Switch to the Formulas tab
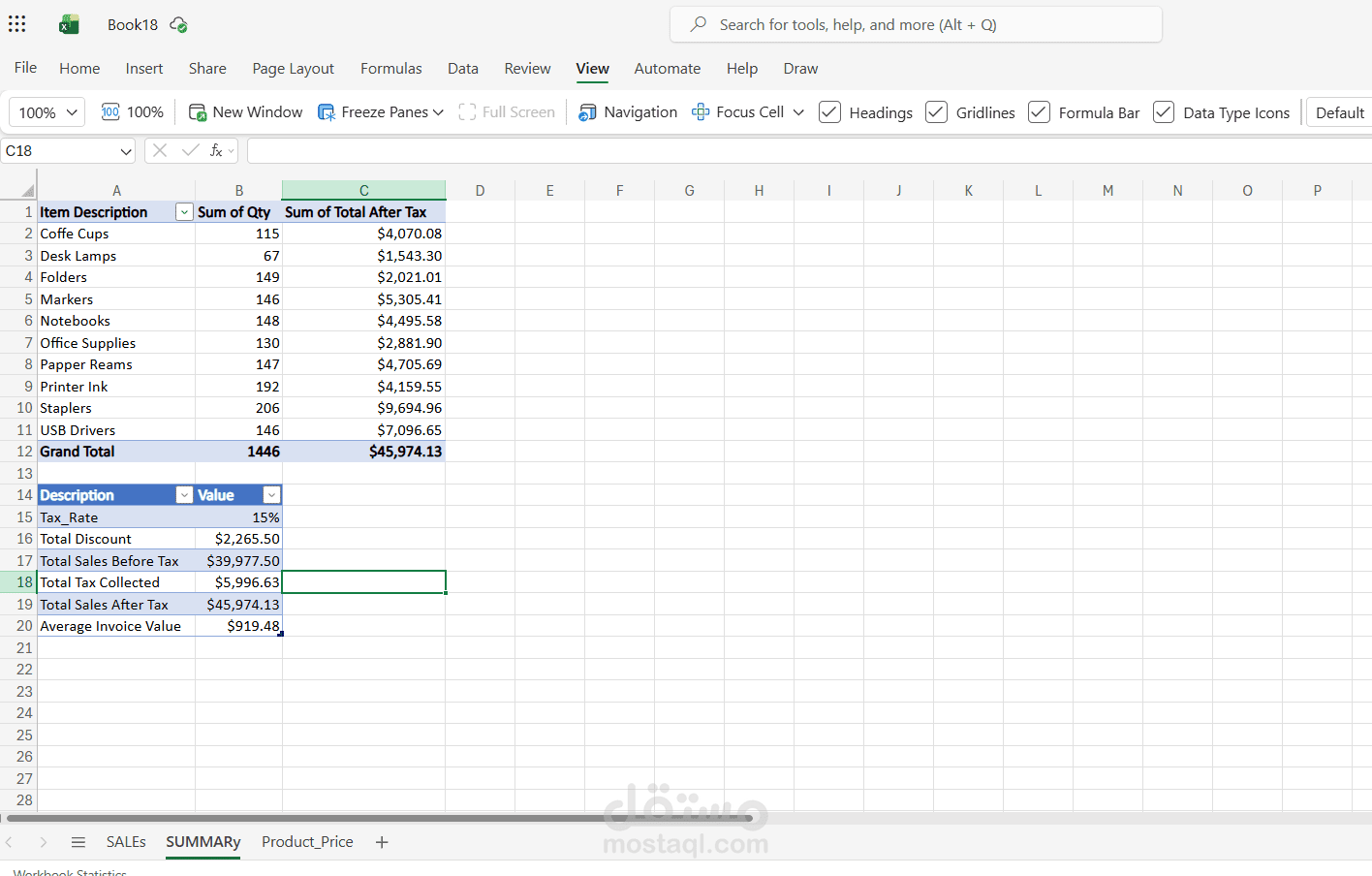The width and height of the screenshot is (1372, 876). (x=391, y=69)
